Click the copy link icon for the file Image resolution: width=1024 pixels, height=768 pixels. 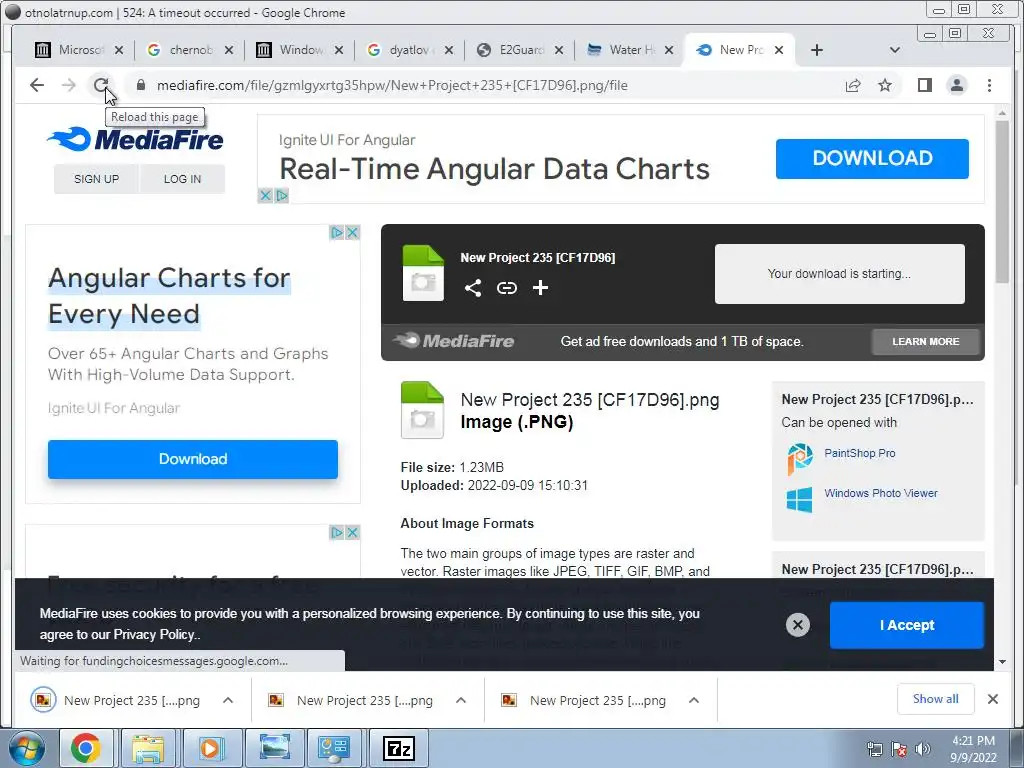(507, 288)
